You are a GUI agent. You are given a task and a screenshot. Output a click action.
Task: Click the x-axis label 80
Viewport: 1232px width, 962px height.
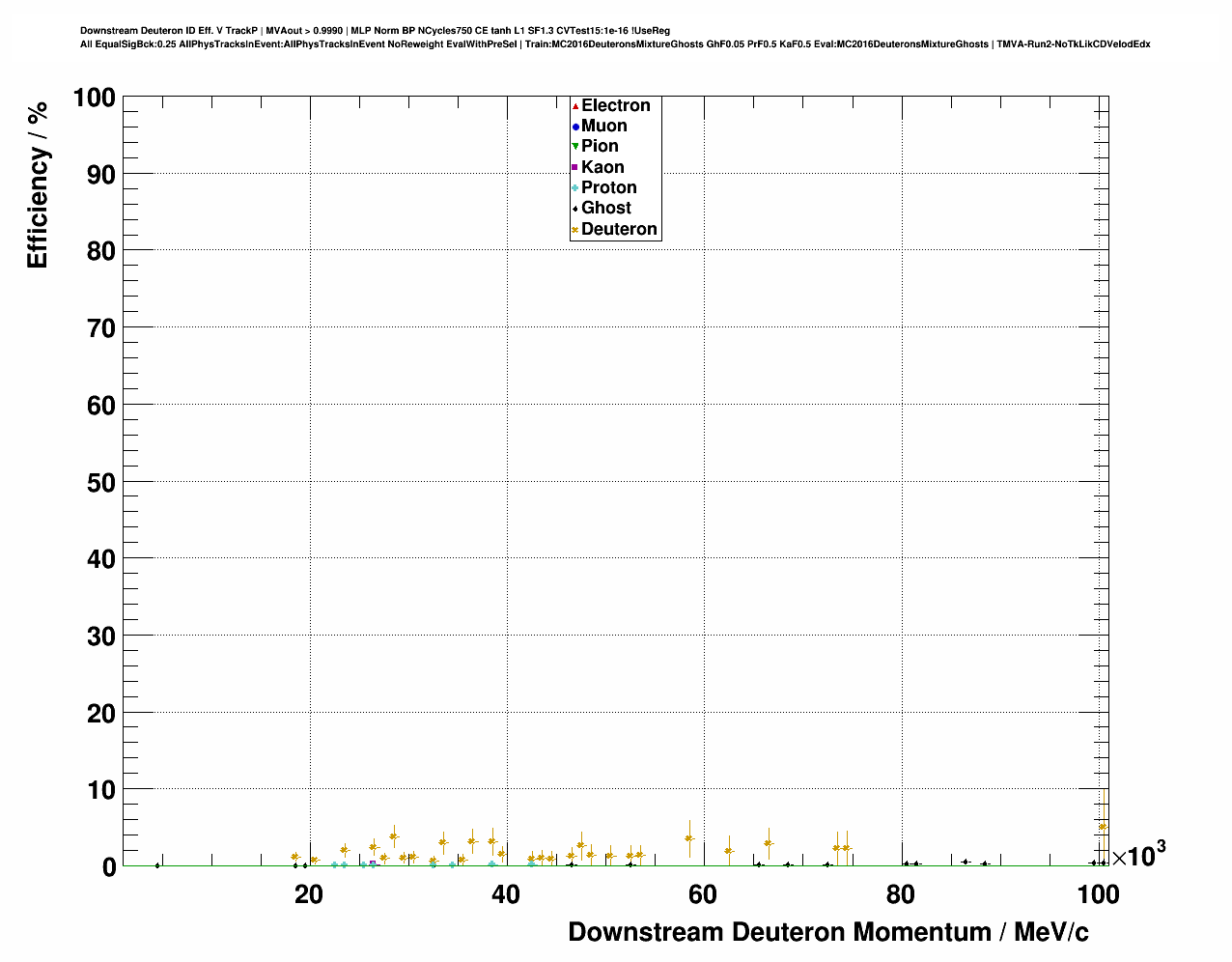(901, 894)
